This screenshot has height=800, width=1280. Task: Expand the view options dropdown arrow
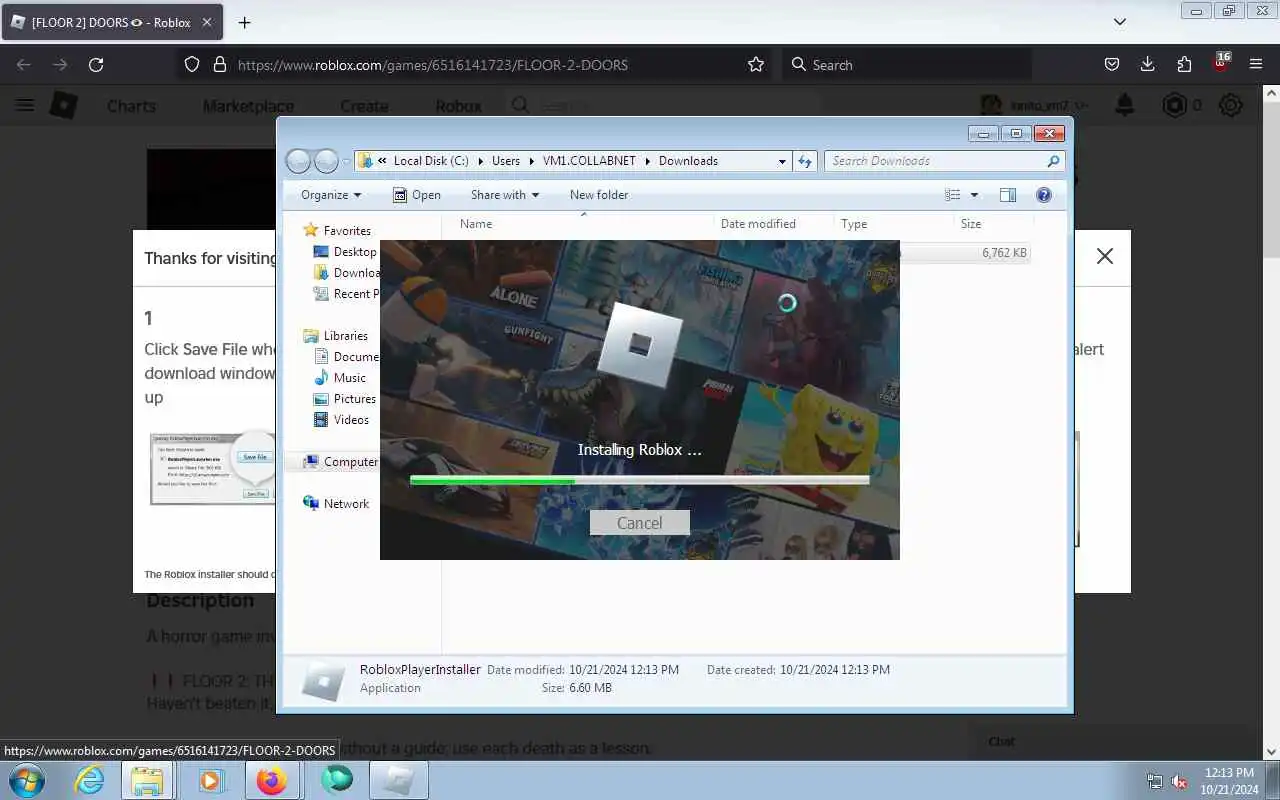(974, 195)
